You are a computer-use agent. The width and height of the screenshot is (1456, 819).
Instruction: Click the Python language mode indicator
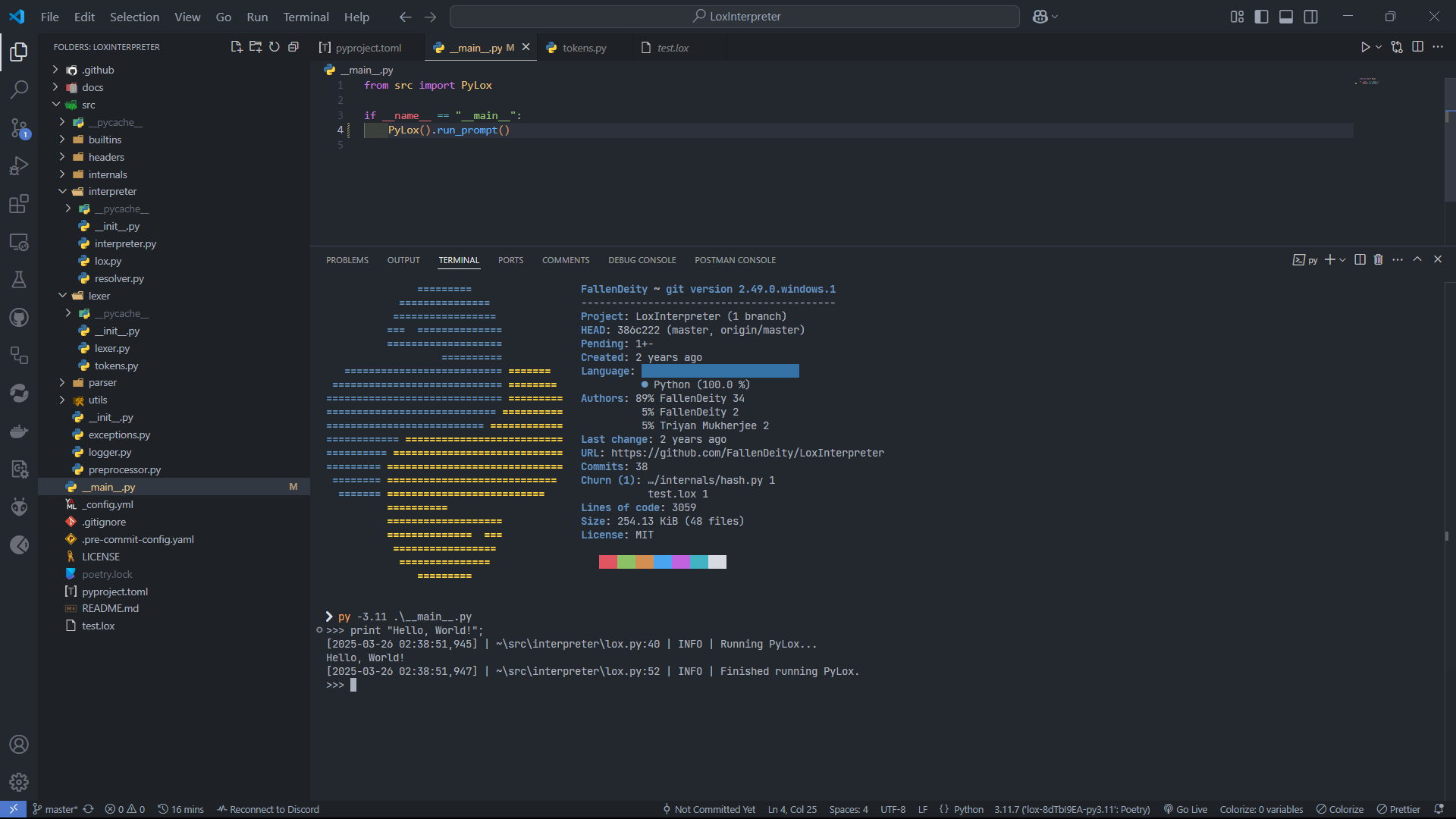(x=968, y=809)
